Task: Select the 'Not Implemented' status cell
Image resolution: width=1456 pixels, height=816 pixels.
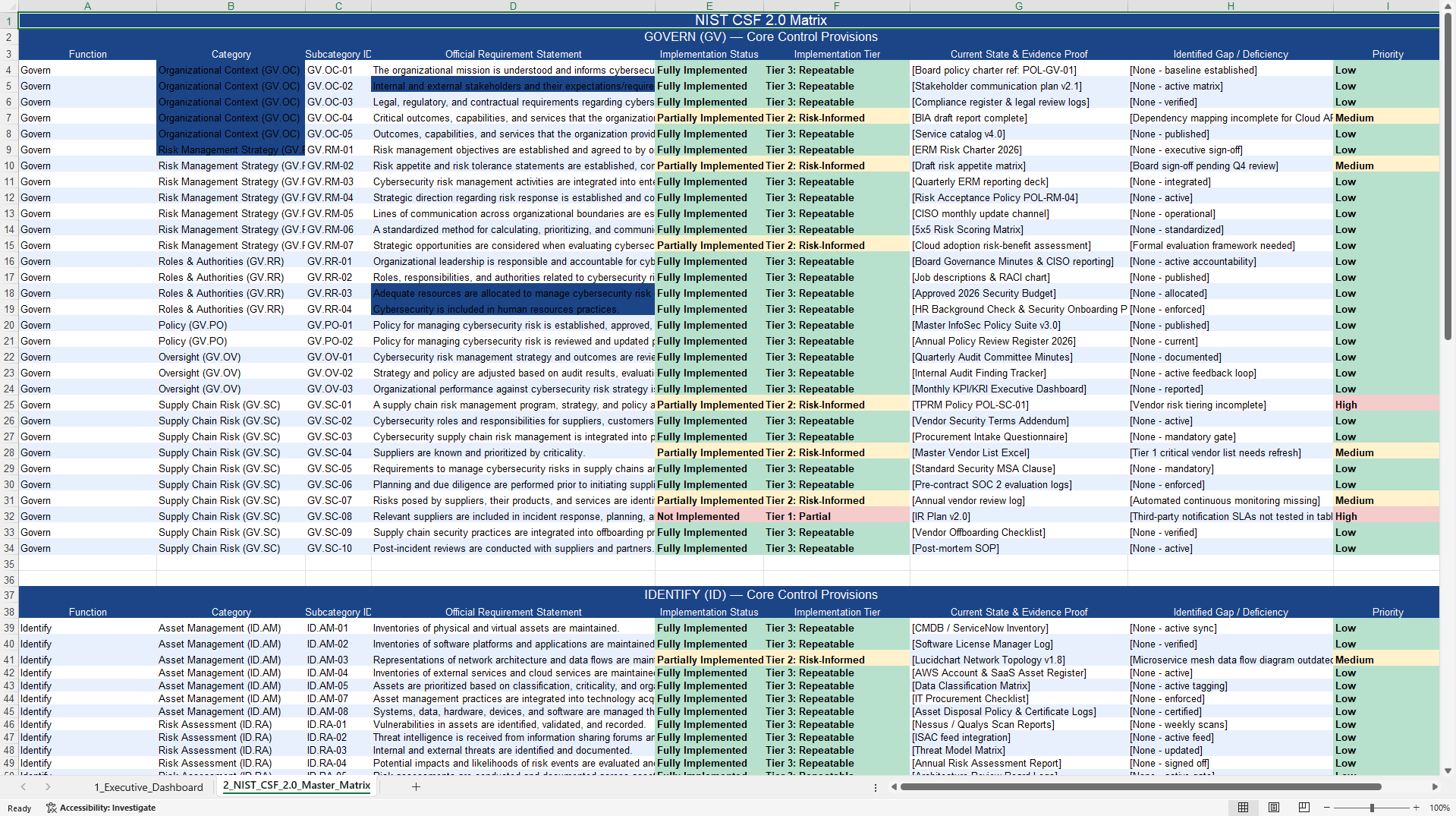Action: click(x=709, y=517)
